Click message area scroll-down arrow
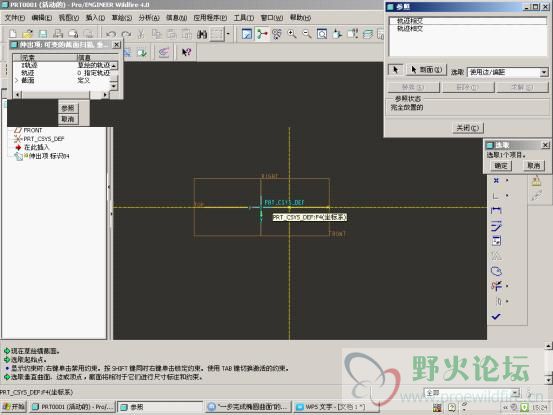Image resolution: width=553 pixels, height=415 pixels. (x=548, y=380)
